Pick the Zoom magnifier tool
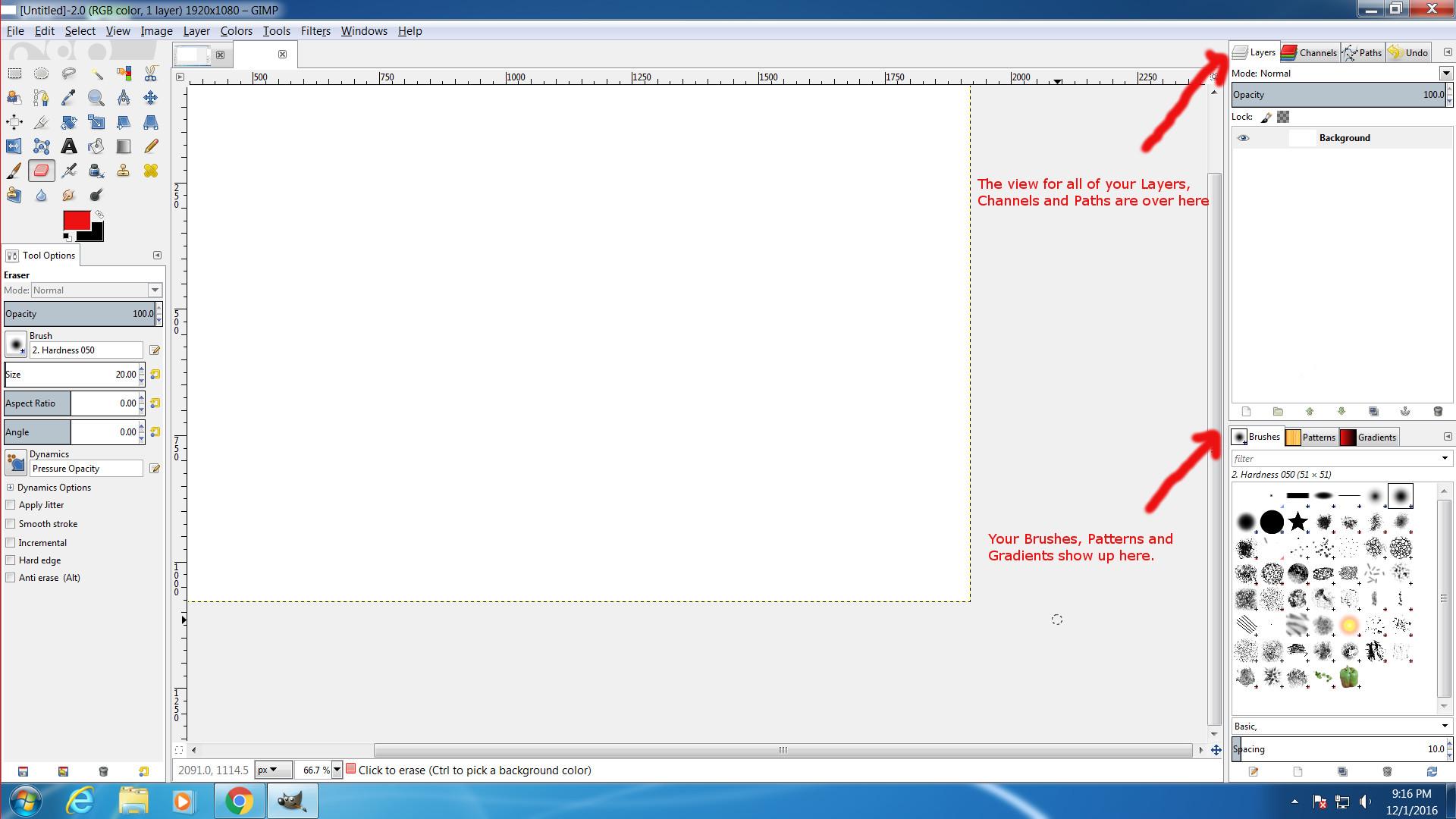This screenshot has height=819, width=1456. coord(96,98)
